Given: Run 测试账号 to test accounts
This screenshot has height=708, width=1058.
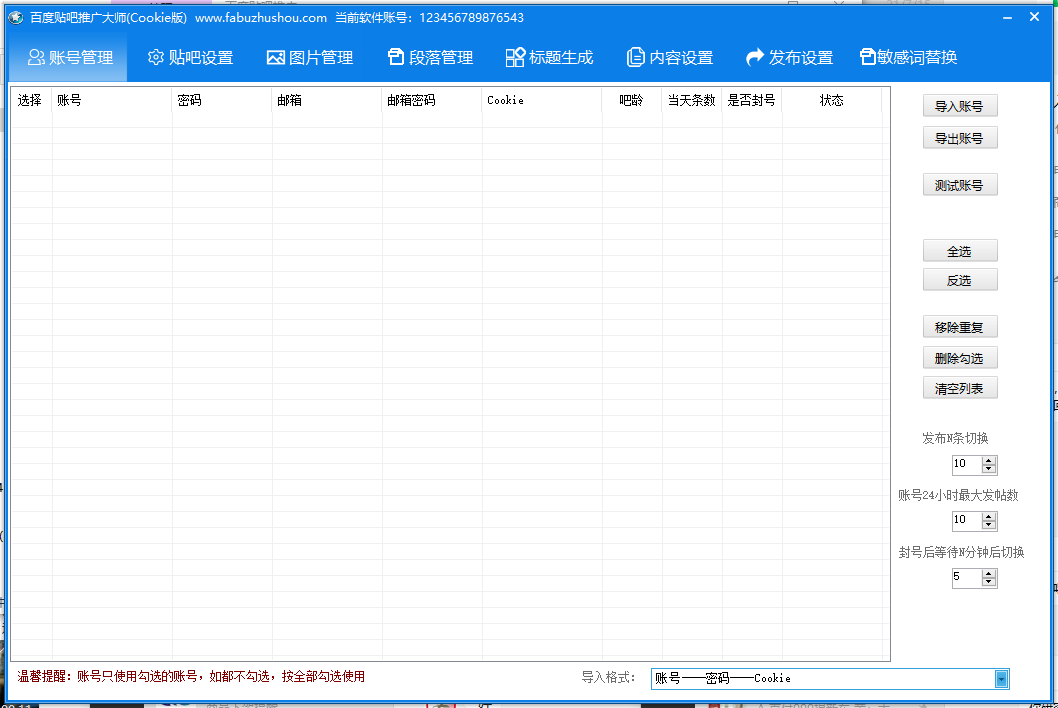Looking at the screenshot, I should [x=959, y=186].
